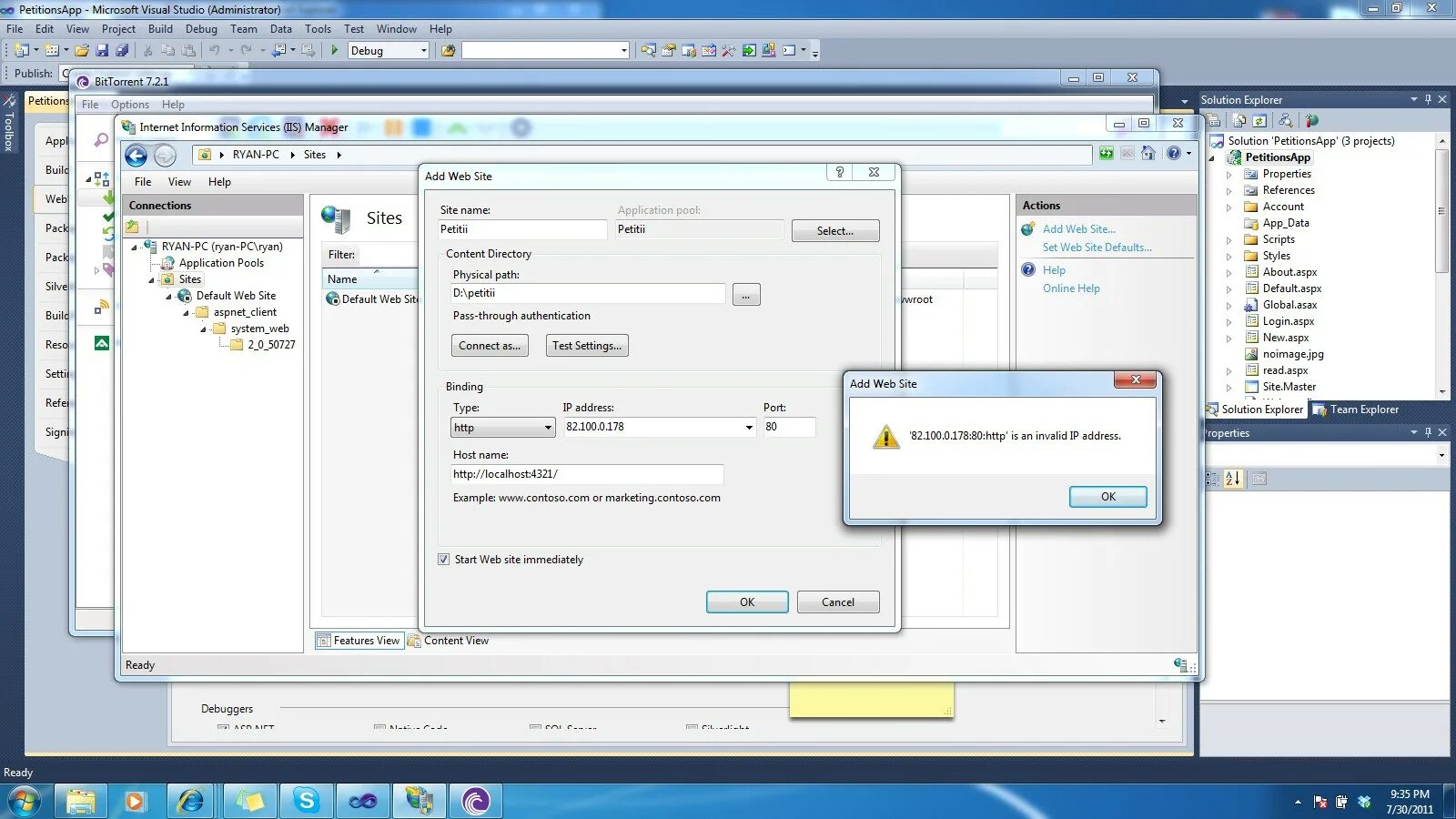Screen dimensions: 1456x819
Task: Click OK in the Add Web Site dialog
Action: pos(747,602)
